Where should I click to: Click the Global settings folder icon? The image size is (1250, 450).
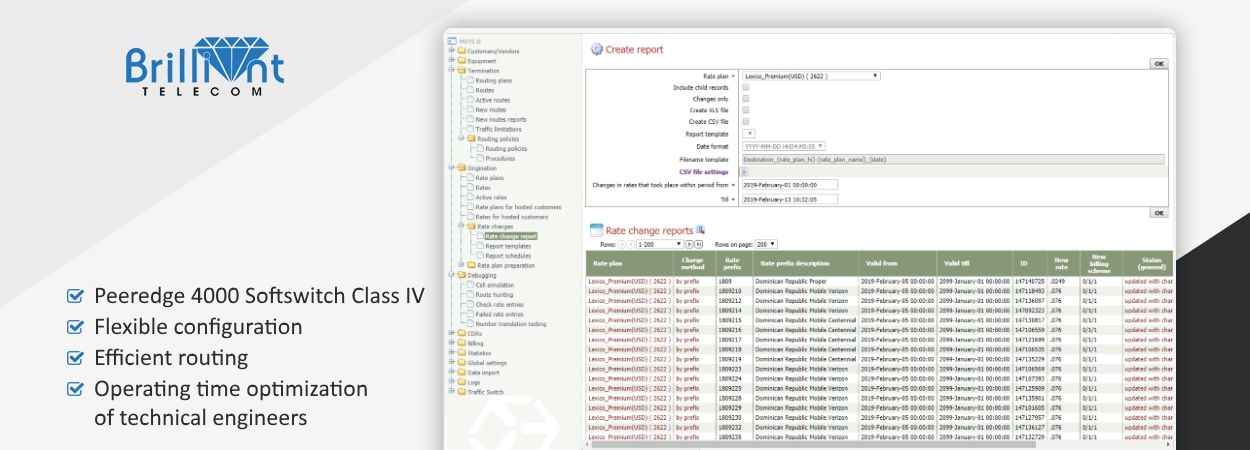463,363
